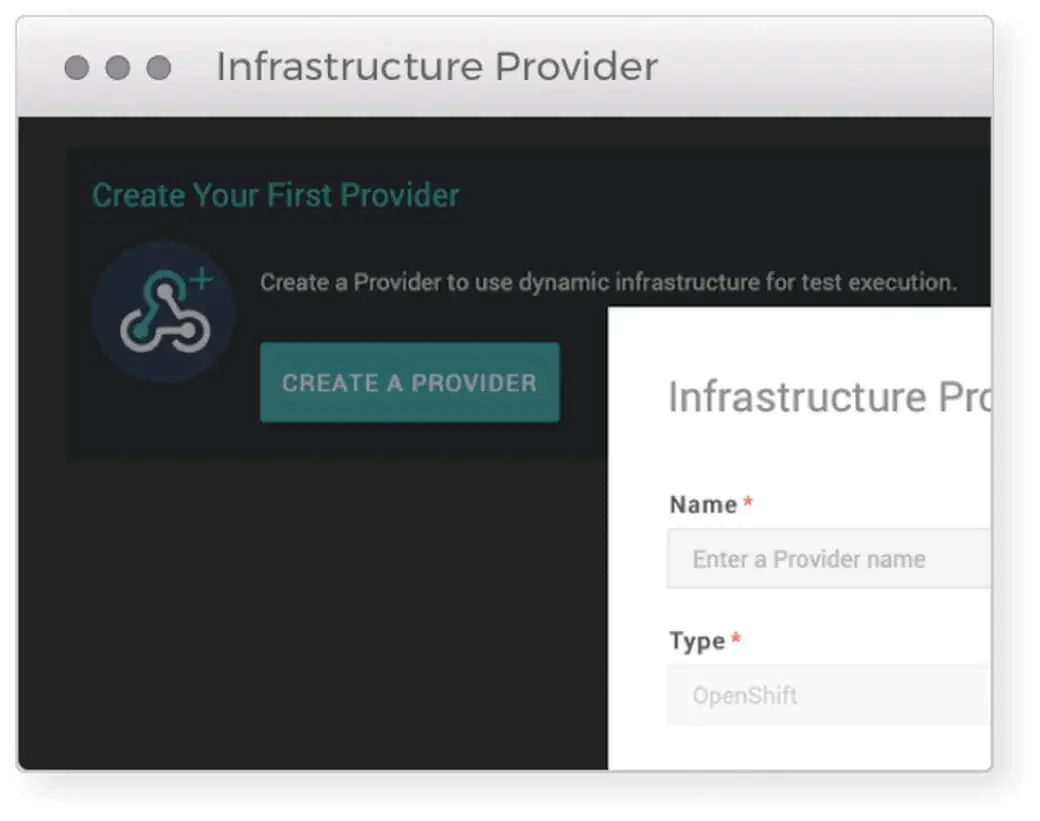
Task: Click the small plus sign on provider icon
Action: [x=202, y=280]
